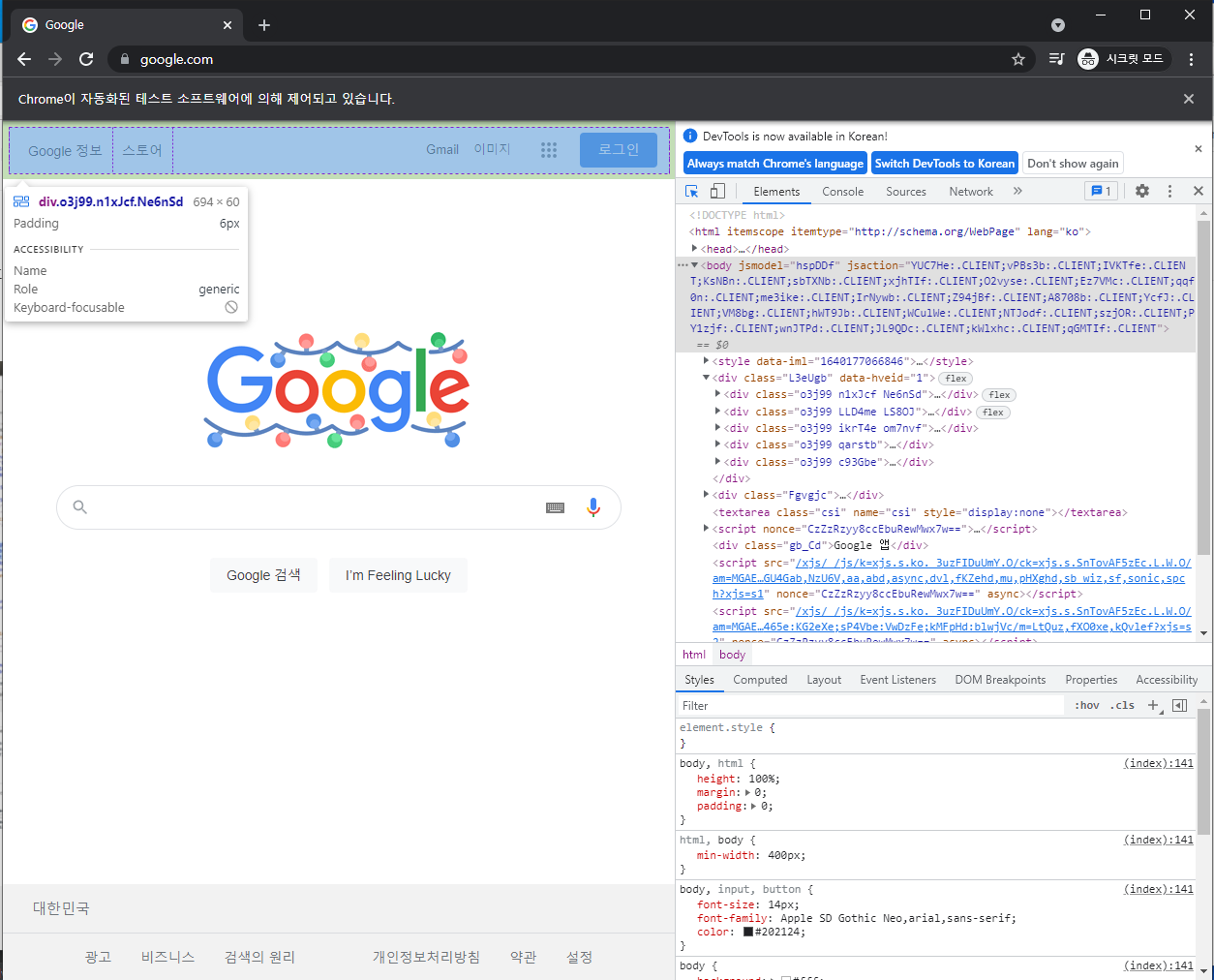Expand the div class Fgvgjc node
The image size is (1214, 980).
click(x=706, y=495)
